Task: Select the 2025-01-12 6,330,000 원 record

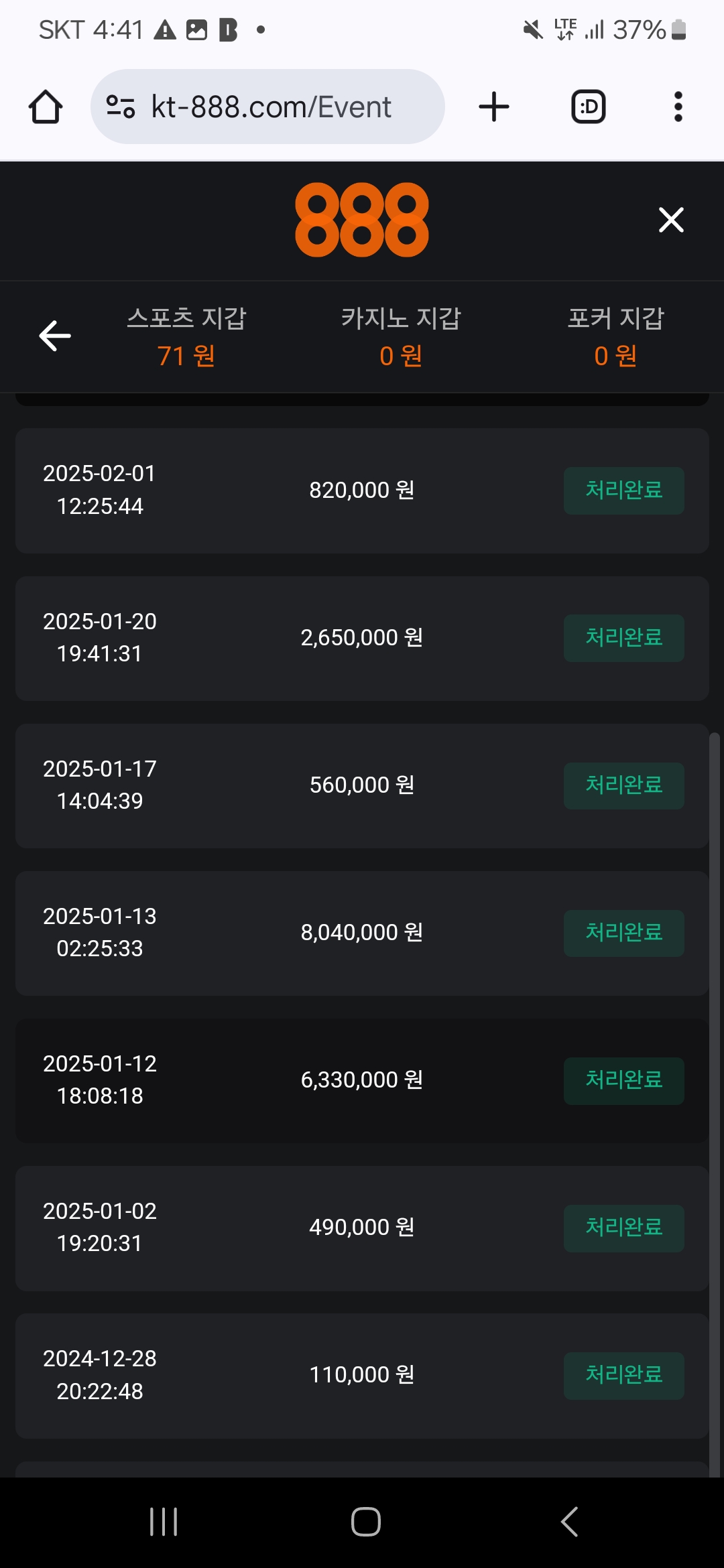Action: coord(362,1081)
